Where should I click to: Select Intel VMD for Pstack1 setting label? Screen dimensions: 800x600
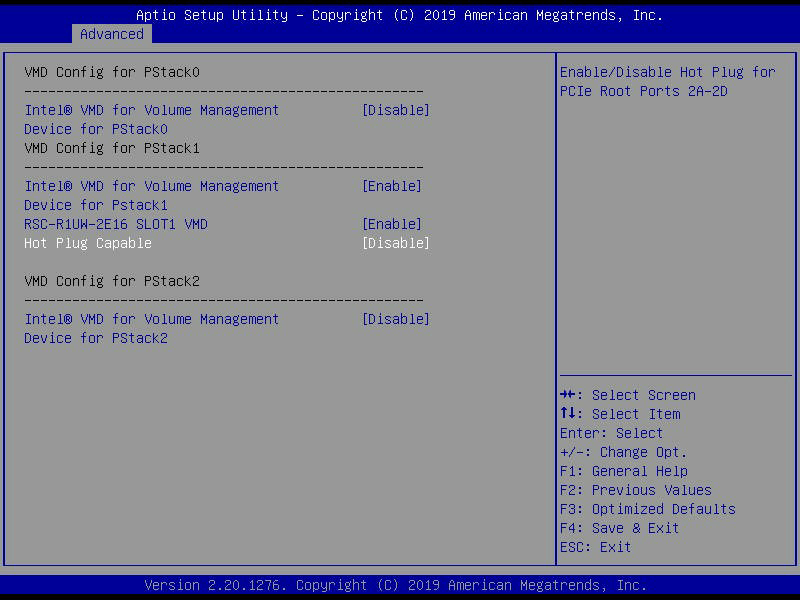152,195
